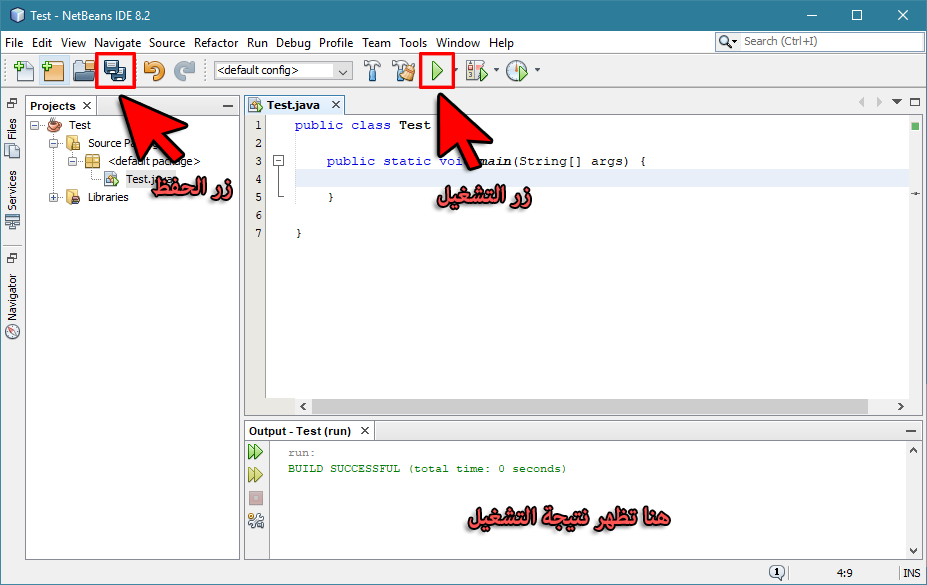Minimize the Output panel
927x585 pixels.
911,431
